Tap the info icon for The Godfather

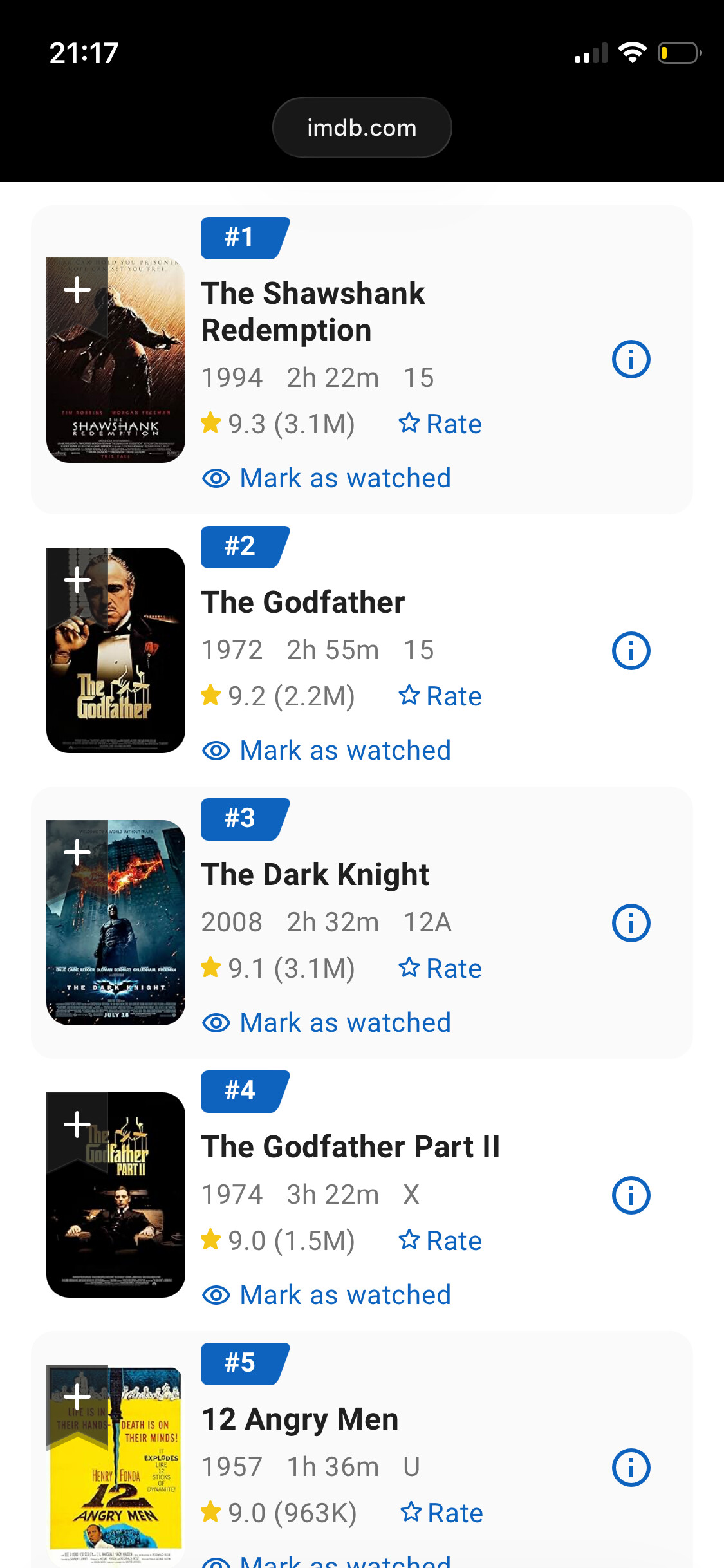pos(631,651)
